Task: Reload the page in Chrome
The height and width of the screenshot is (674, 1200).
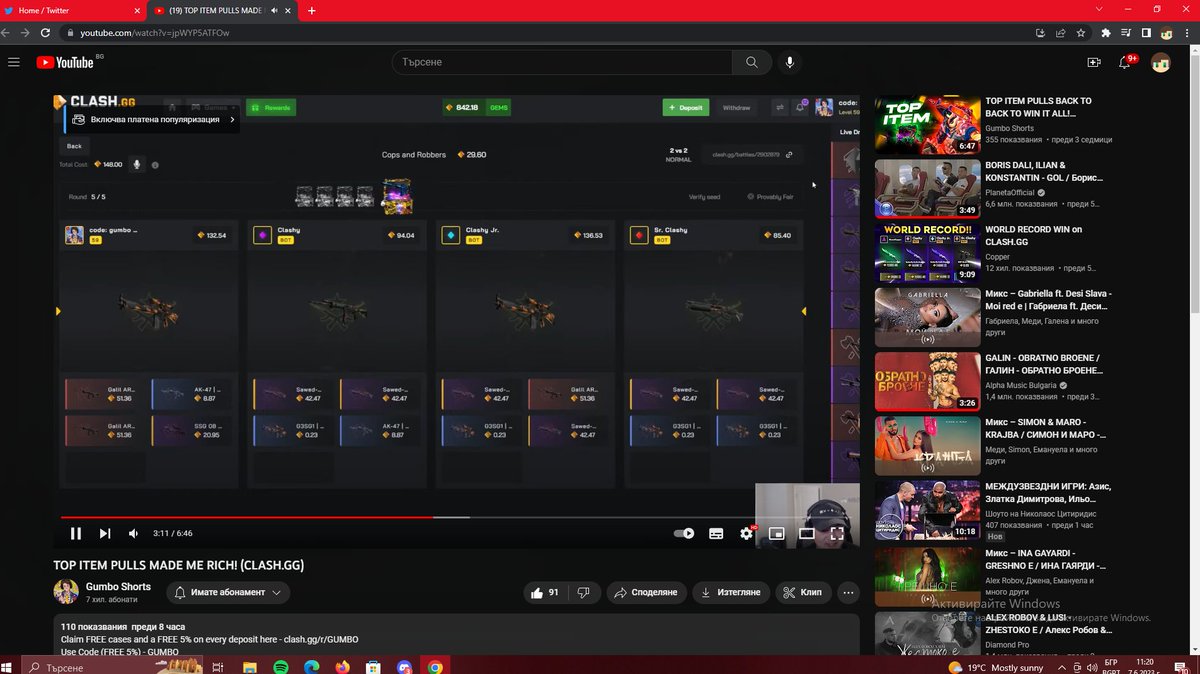Action: coord(47,32)
